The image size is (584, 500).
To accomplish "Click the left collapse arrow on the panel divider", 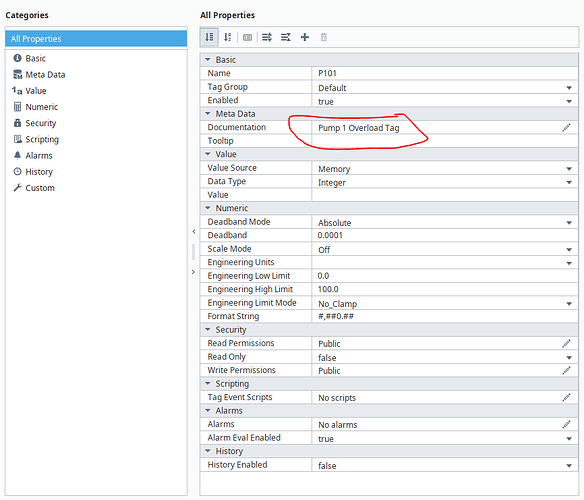I will tap(194, 231).
